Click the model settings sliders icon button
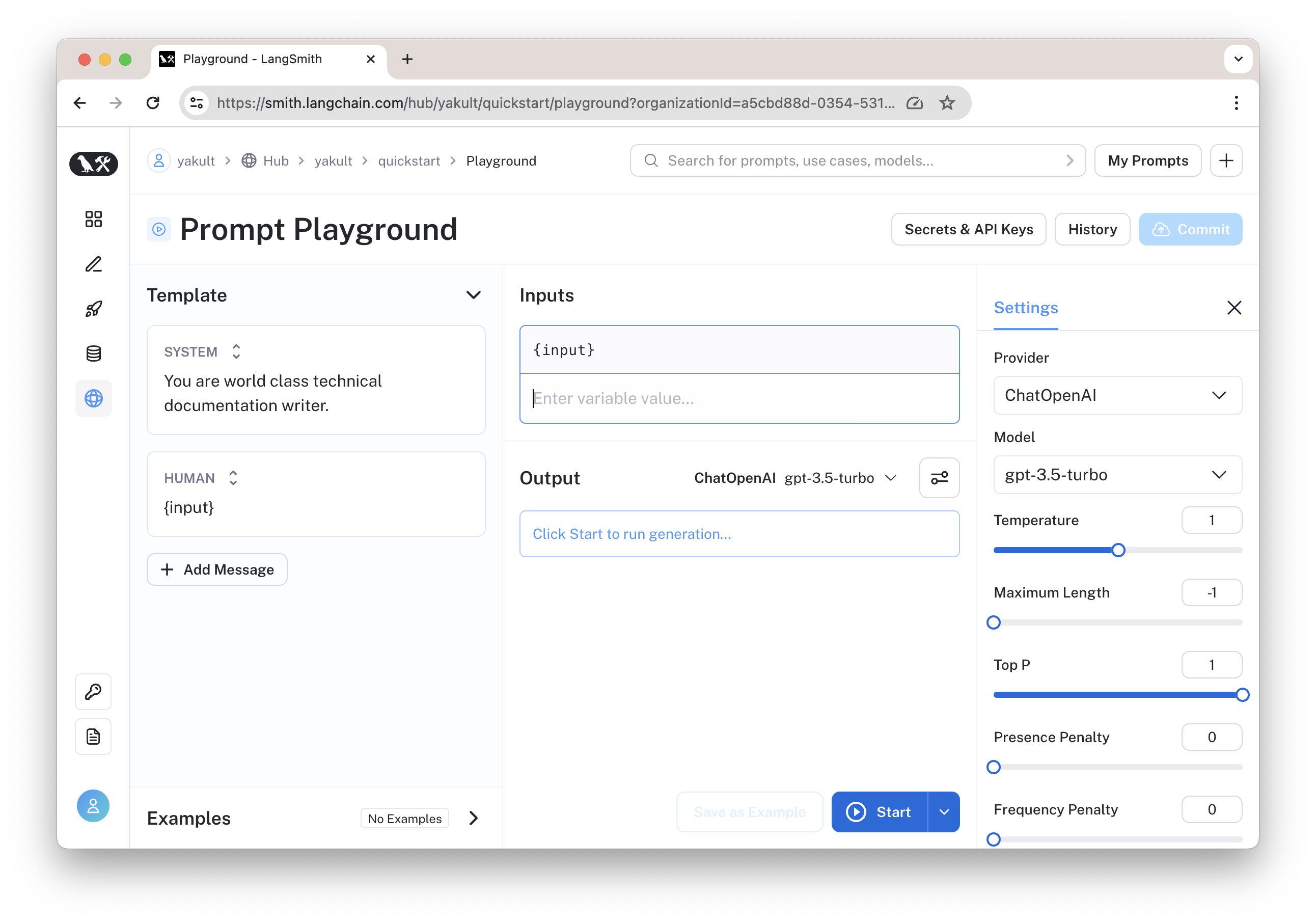This screenshot has width=1316, height=924. (939, 478)
